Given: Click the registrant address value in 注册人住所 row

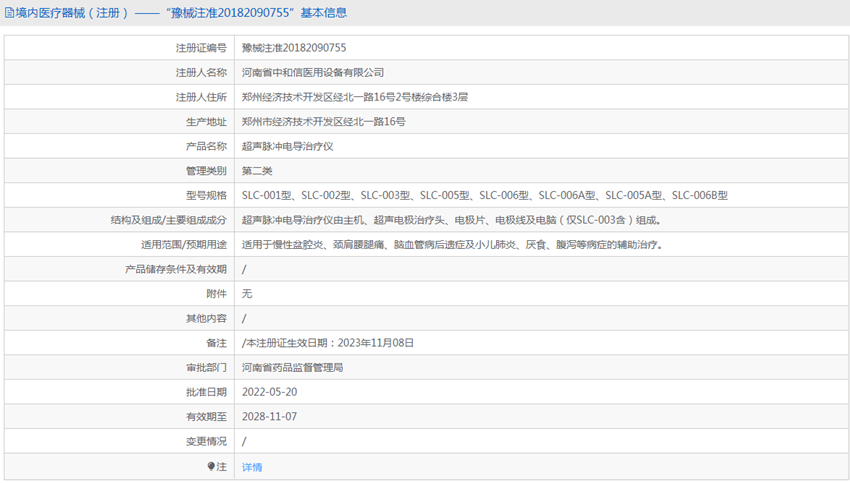Looking at the screenshot, I should pos(355,97).
